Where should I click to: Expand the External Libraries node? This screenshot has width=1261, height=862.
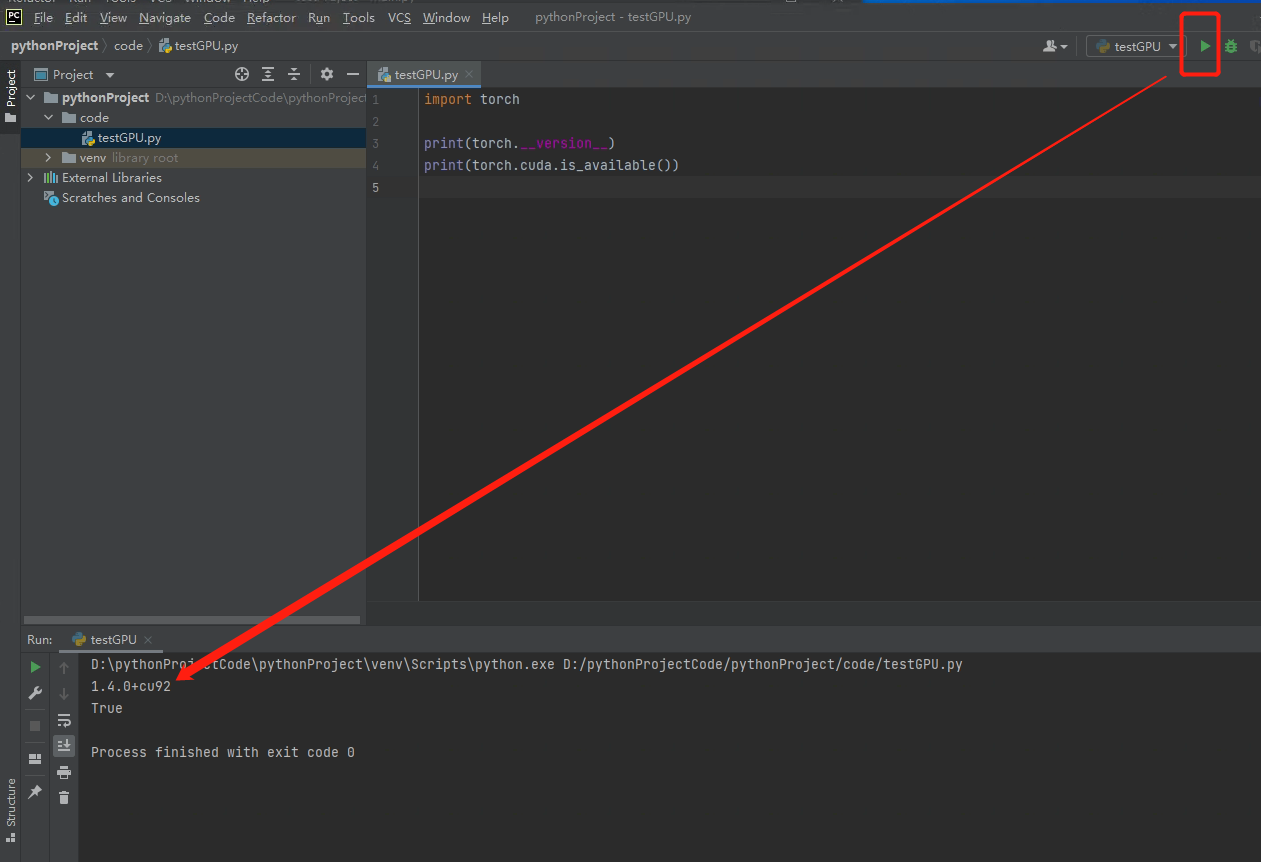30,178
